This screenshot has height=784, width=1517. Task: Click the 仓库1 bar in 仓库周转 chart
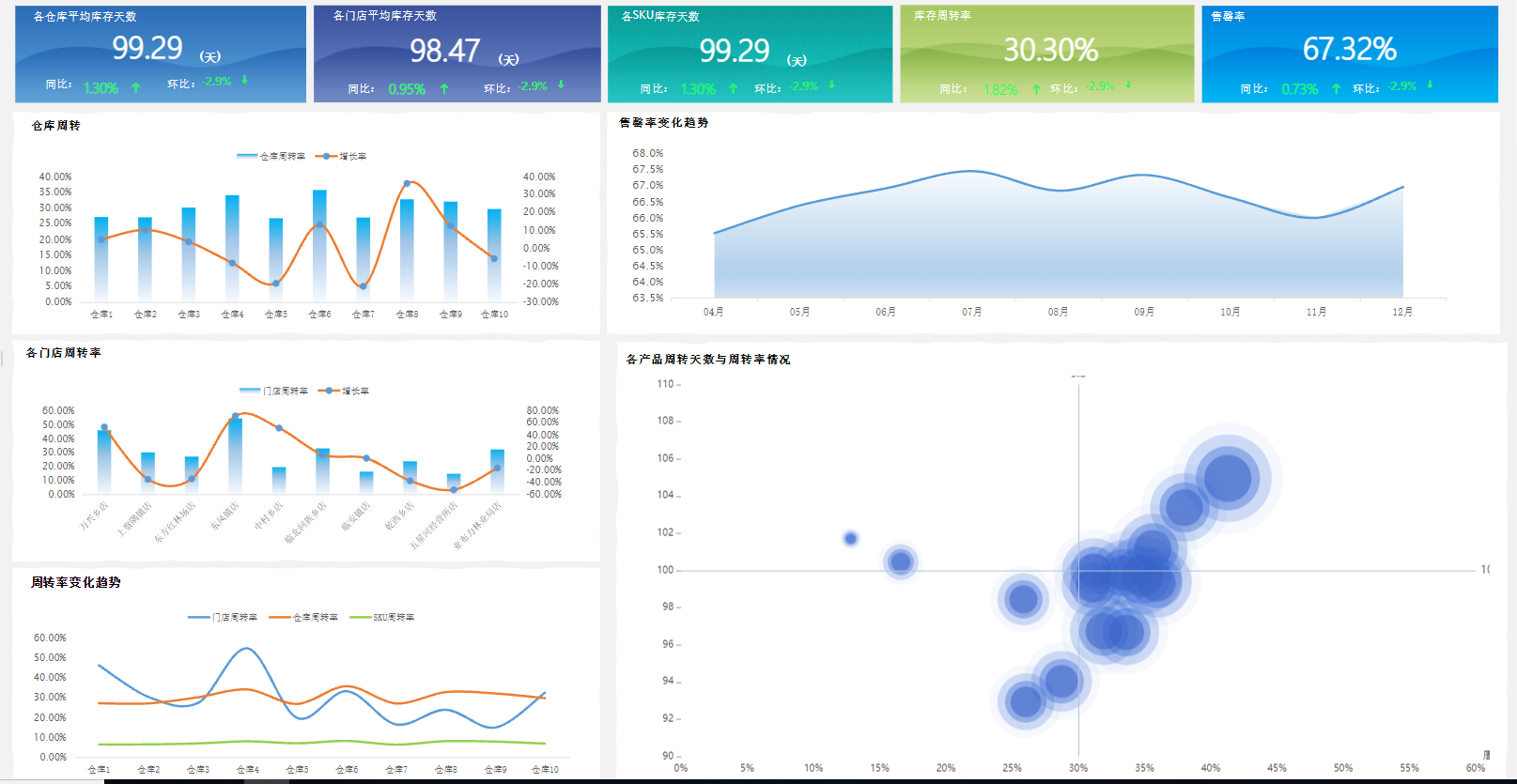(101, 259)
